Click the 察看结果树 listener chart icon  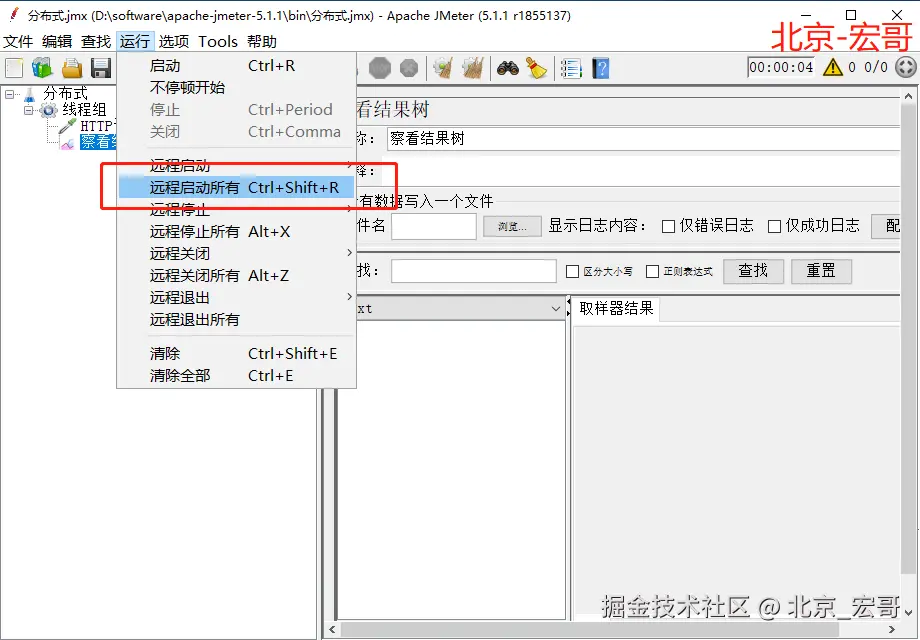(67, 142)
